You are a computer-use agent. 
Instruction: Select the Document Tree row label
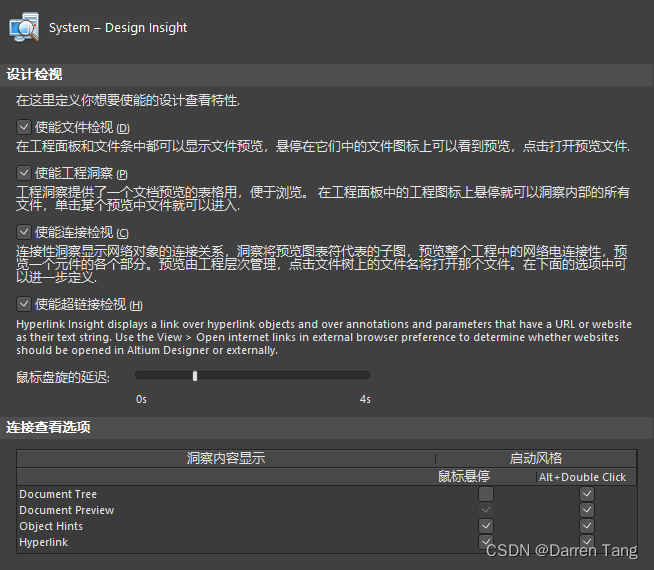58,494
